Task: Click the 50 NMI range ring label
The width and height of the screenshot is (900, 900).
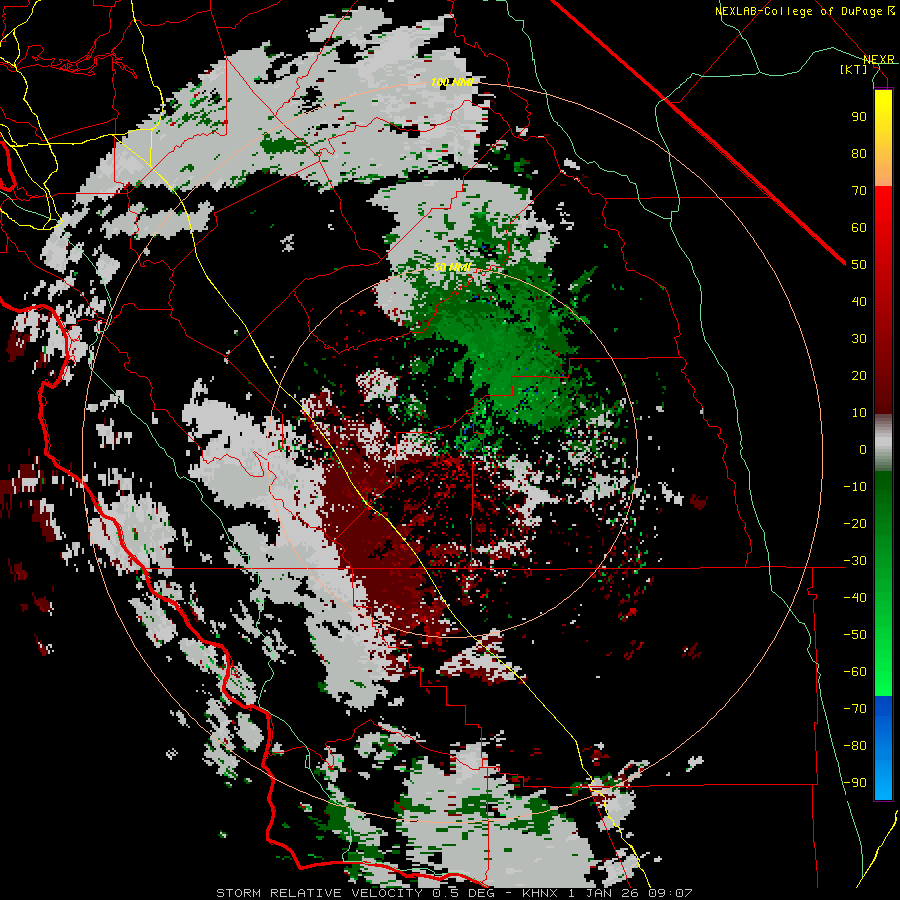Action: (452, 267)
